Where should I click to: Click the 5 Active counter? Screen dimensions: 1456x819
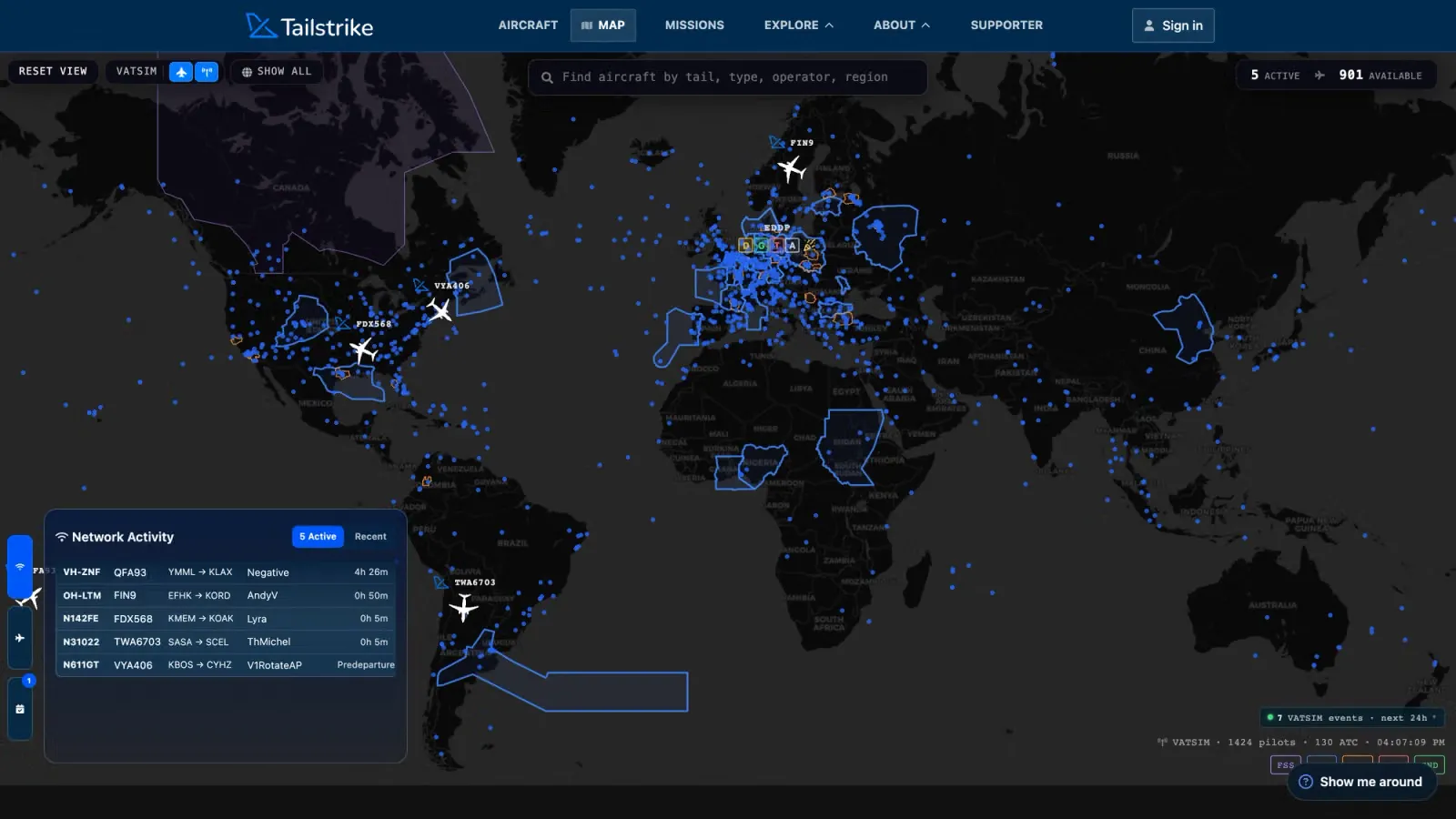(x=1275, y=76)
